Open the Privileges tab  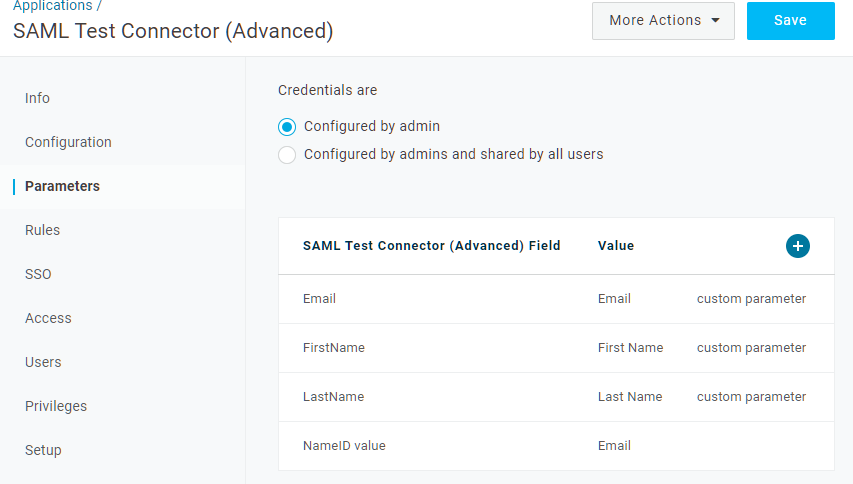coord(56,406)
